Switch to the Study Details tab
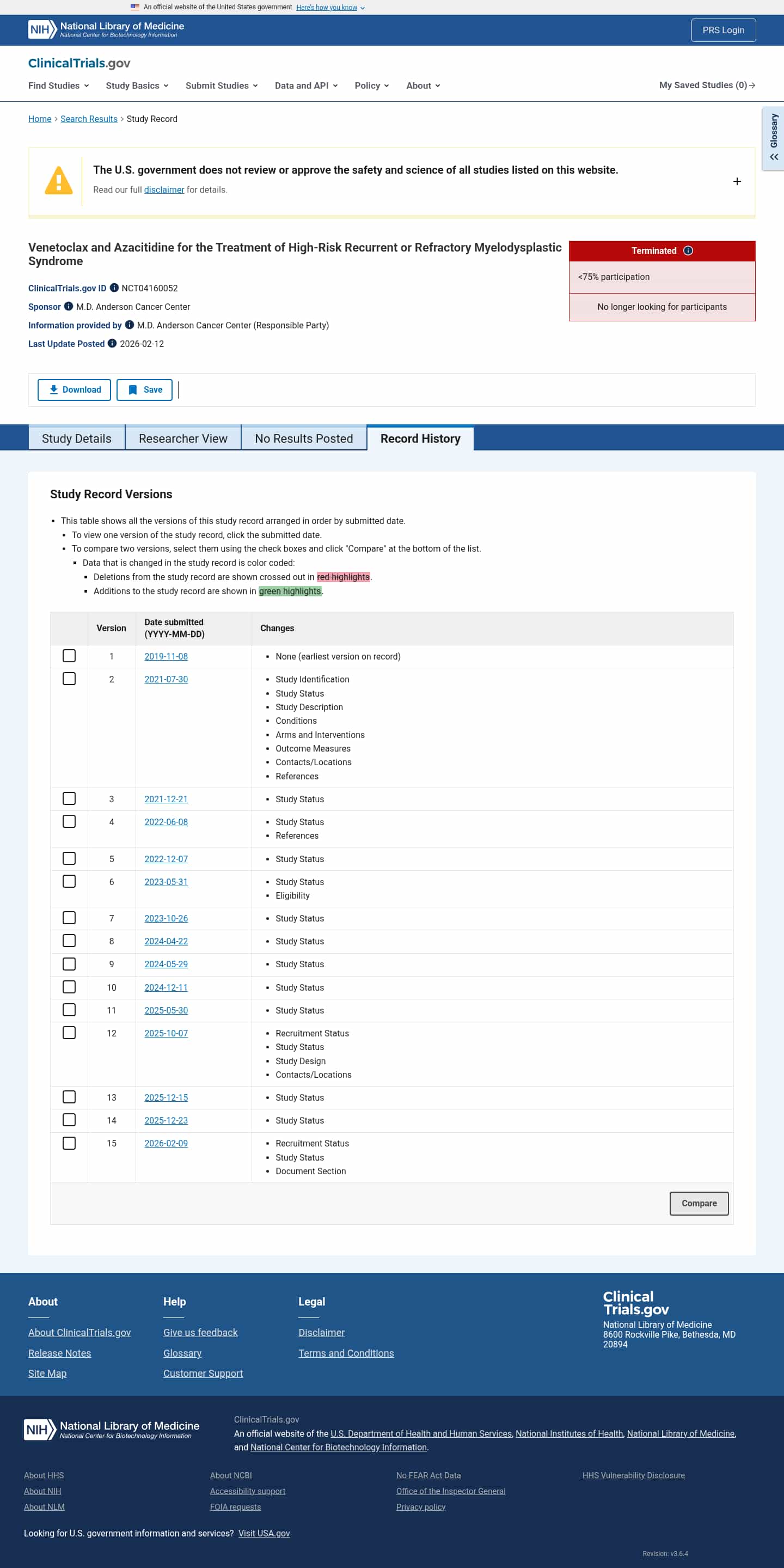The image size is (784, 1568). (x=77, y=438)
